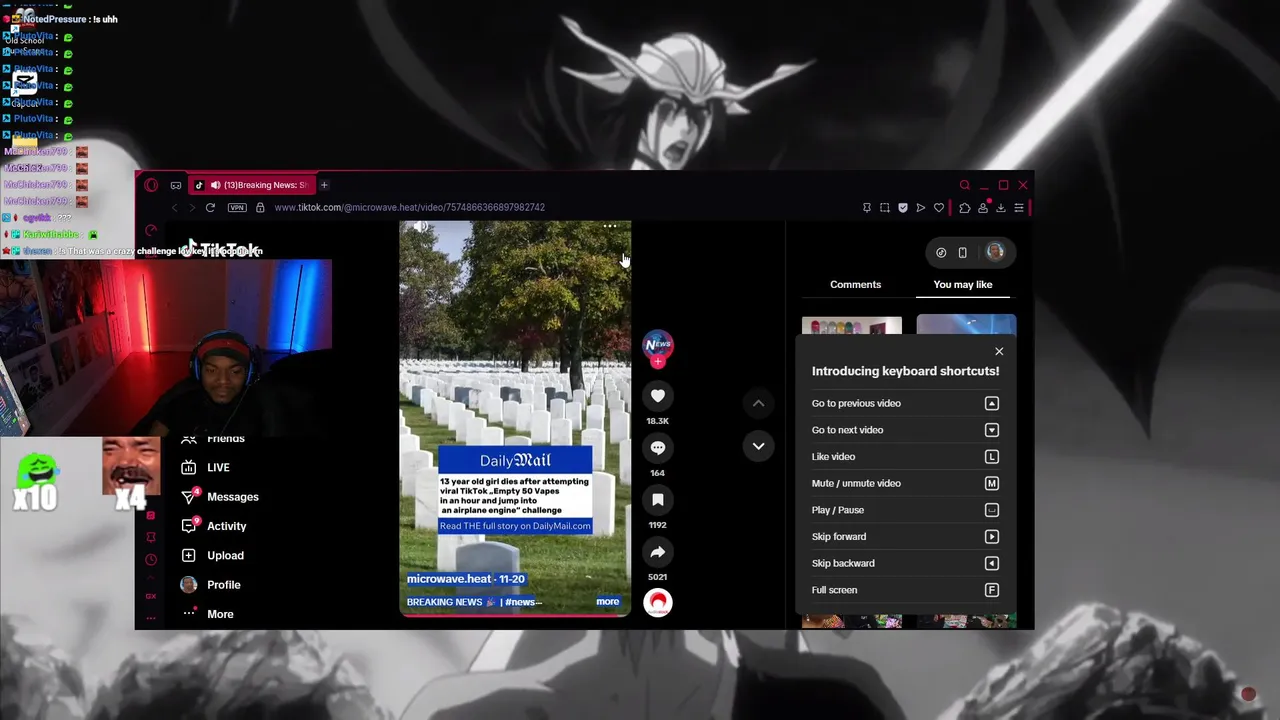This screenshot has width=1280, height=720.
Task: Click the BREAKING NEWS caption text
Action: (x=445, y=602)
